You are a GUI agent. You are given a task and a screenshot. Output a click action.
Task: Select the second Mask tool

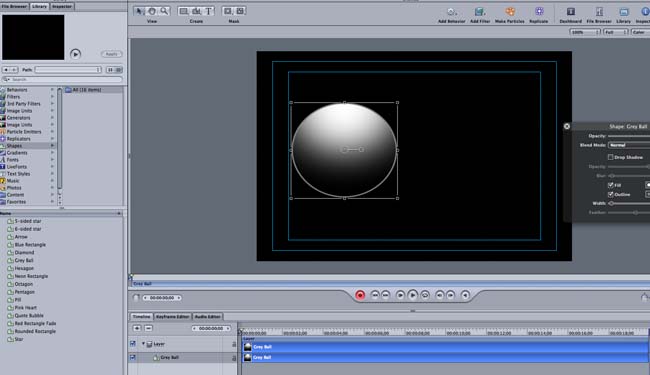point(240,11)
